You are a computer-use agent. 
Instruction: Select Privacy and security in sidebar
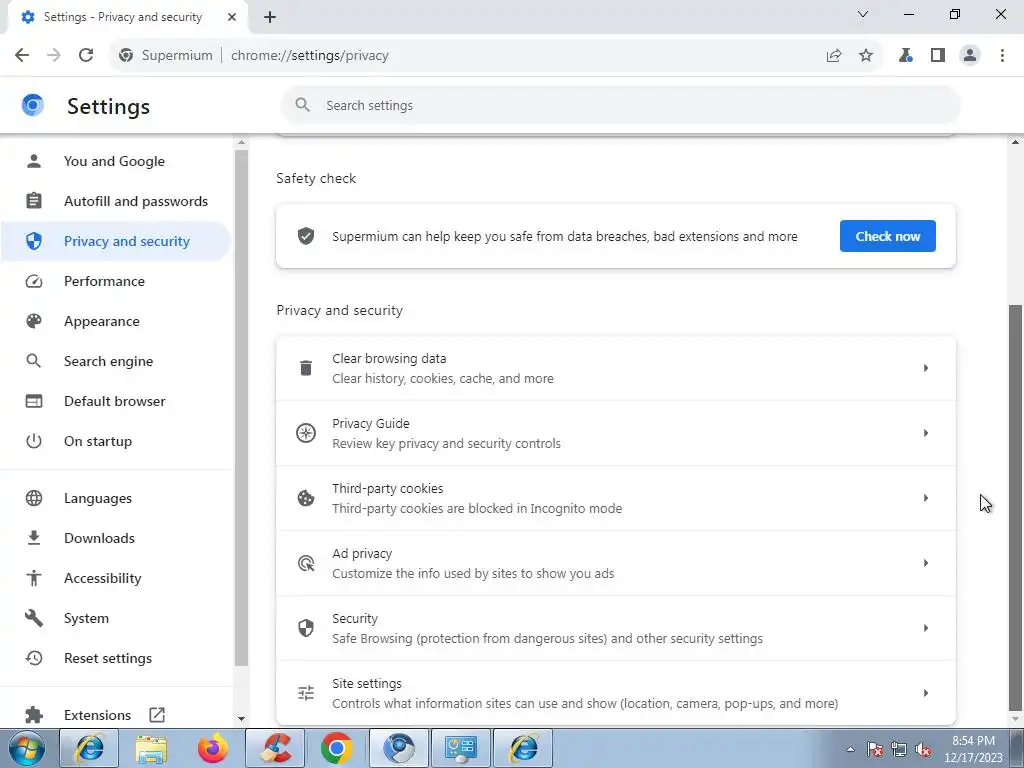[x=115, y=241]
